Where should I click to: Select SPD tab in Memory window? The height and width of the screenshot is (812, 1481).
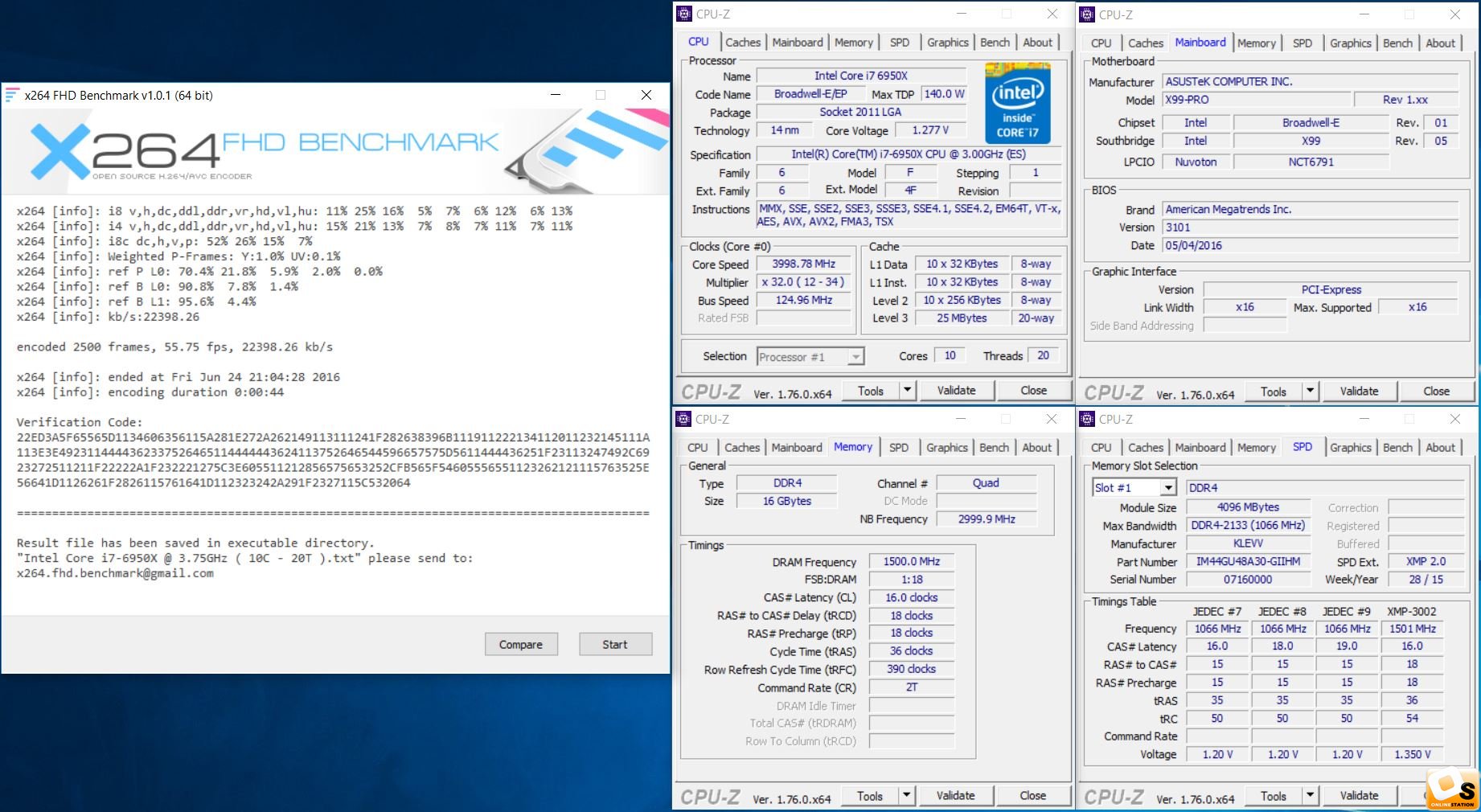pos(899,448)
